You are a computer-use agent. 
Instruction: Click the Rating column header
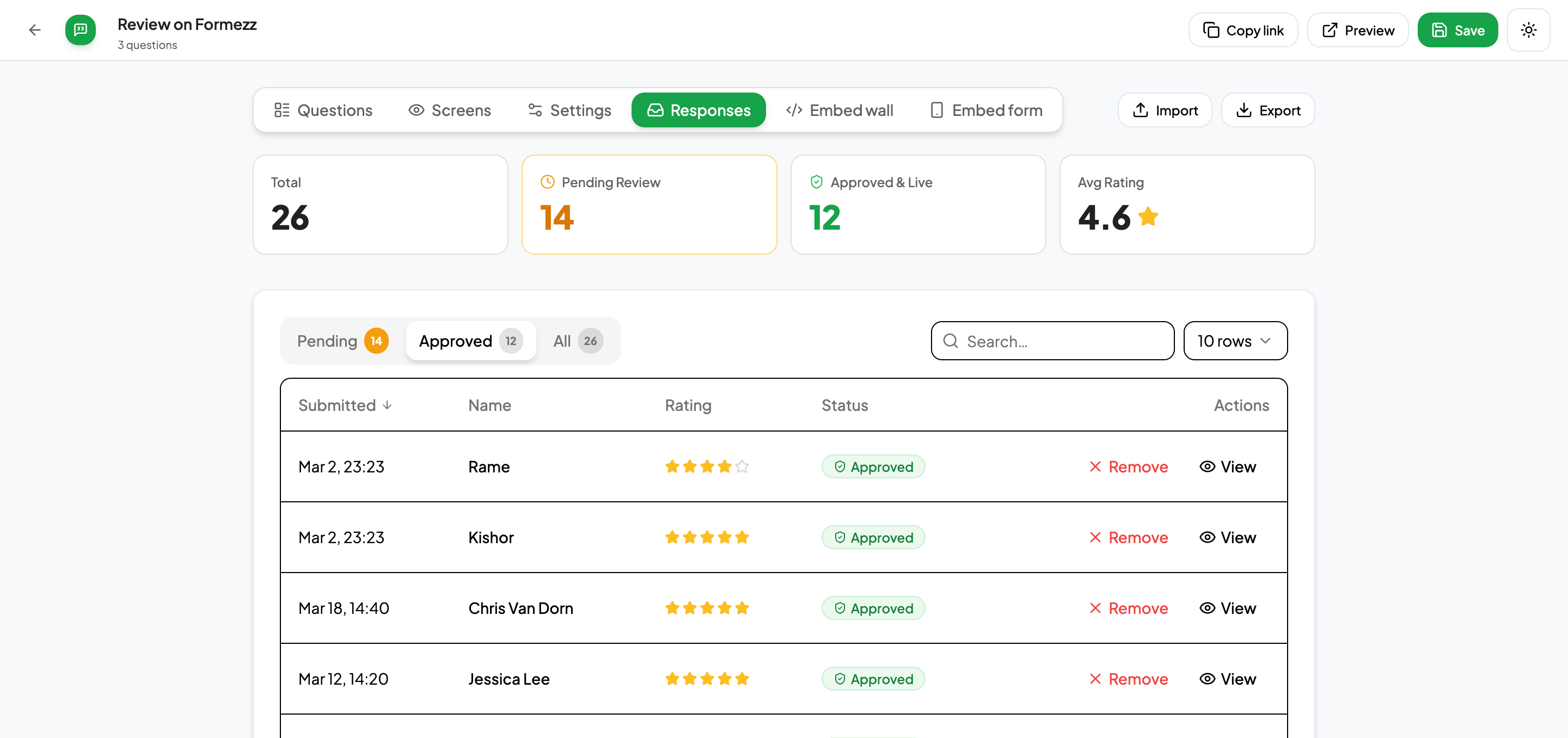tap(688, 405)
